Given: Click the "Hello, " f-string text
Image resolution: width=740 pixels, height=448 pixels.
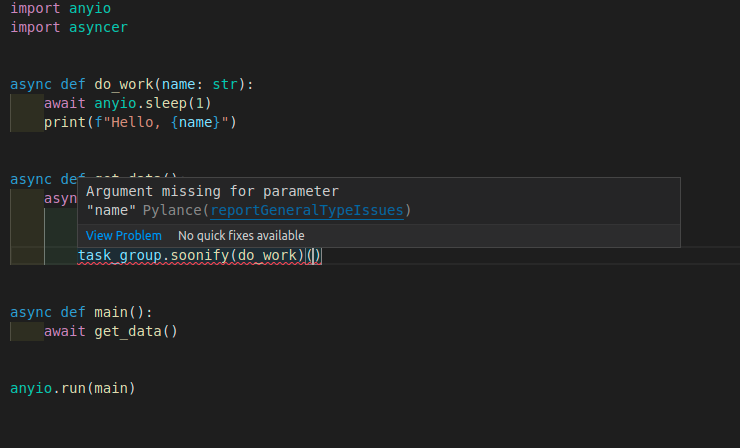Looking at the screenshot, I should (x=128, y=122).
